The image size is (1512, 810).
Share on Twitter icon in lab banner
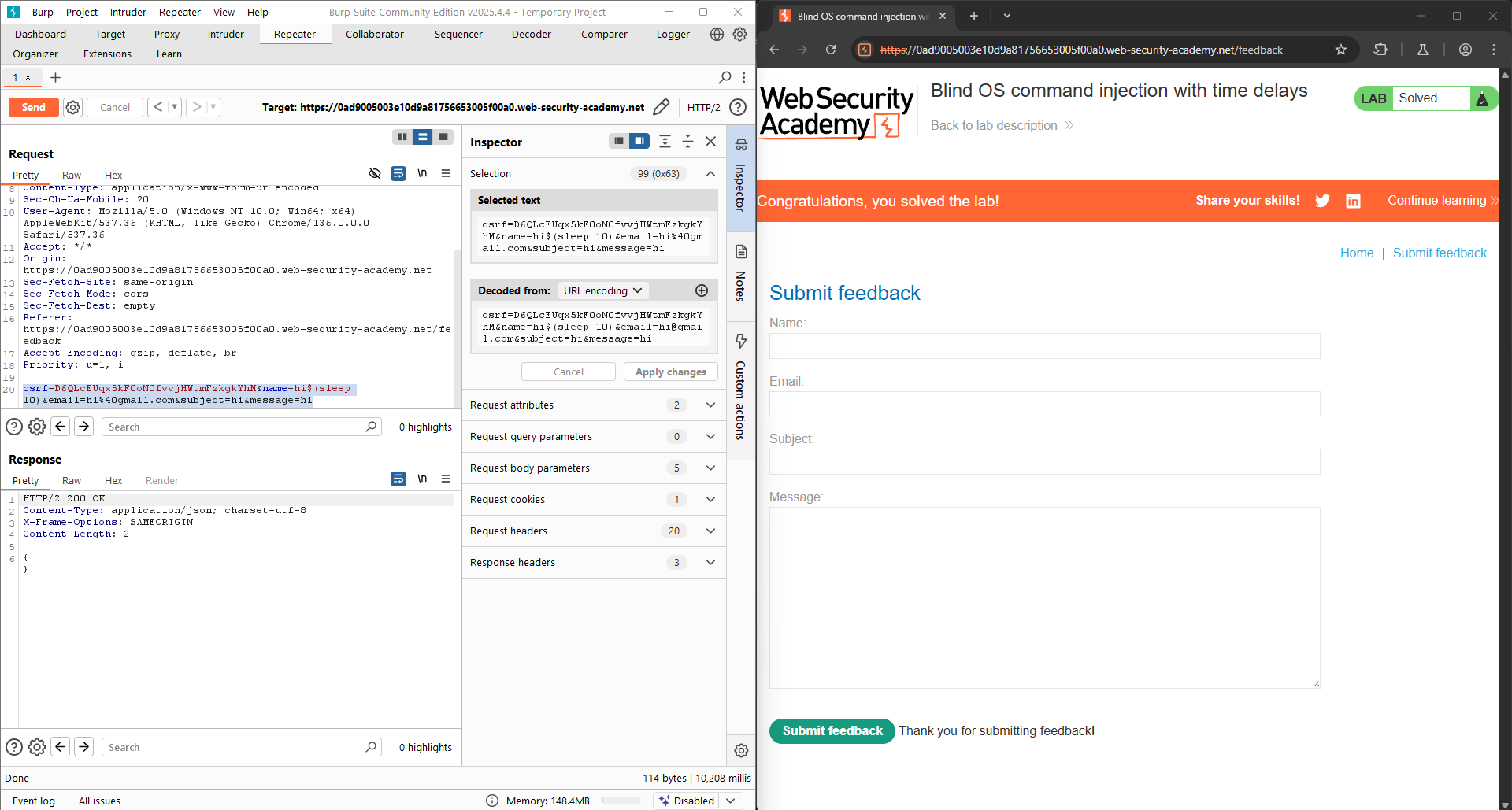tap(1322, 201)
